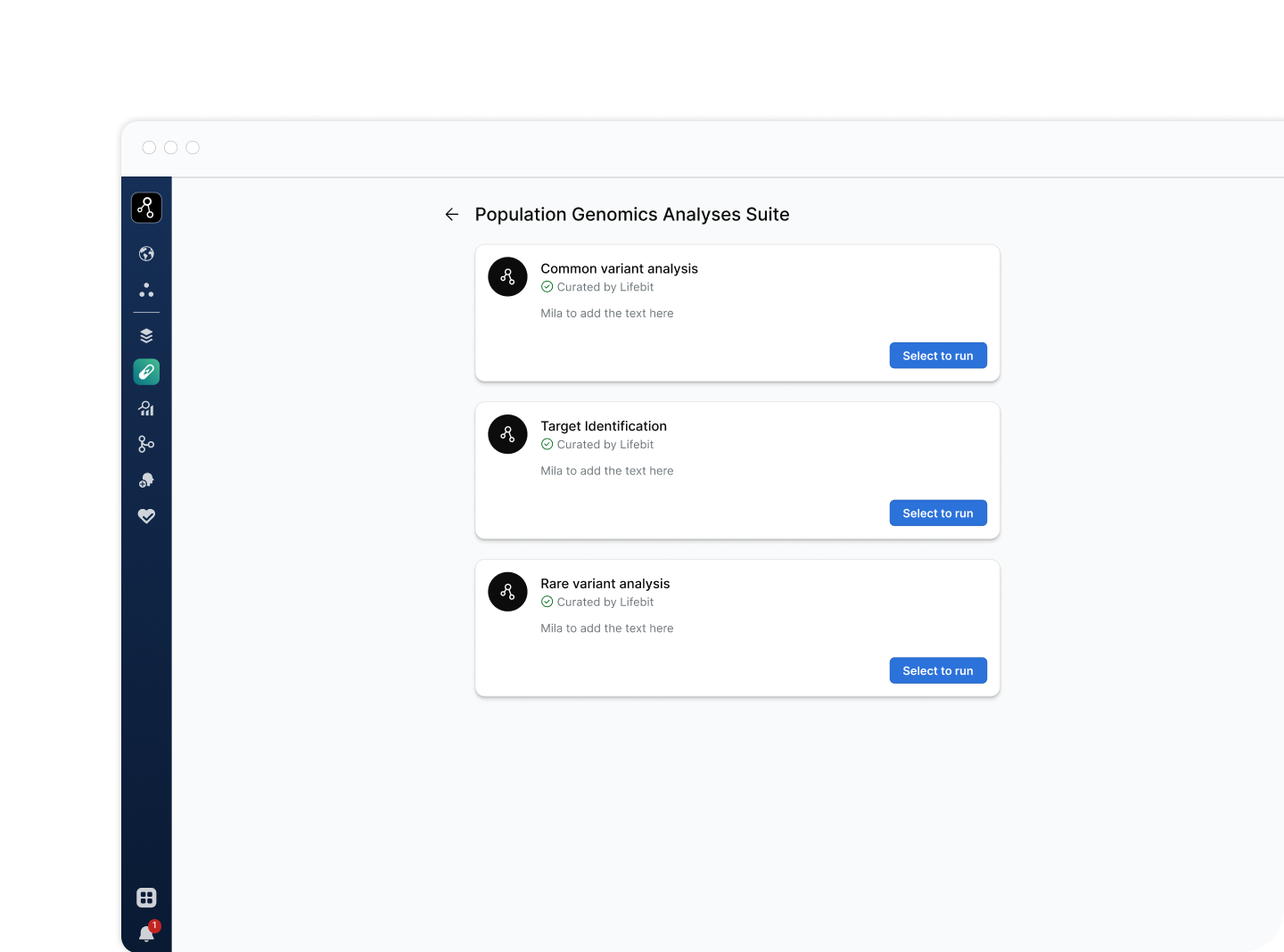1284x952 pixels.
Task: Open the globe icon in sidebar
Action: (146, 254)
